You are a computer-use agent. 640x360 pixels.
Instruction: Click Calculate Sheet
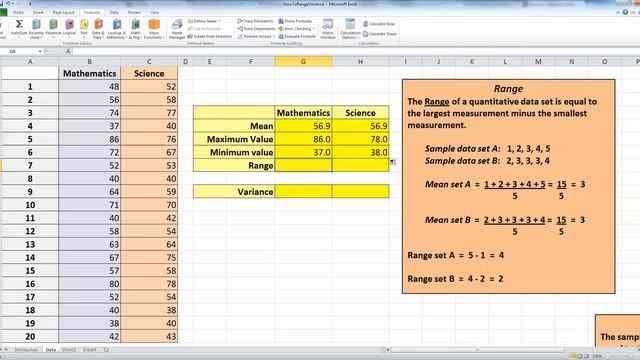380,34
